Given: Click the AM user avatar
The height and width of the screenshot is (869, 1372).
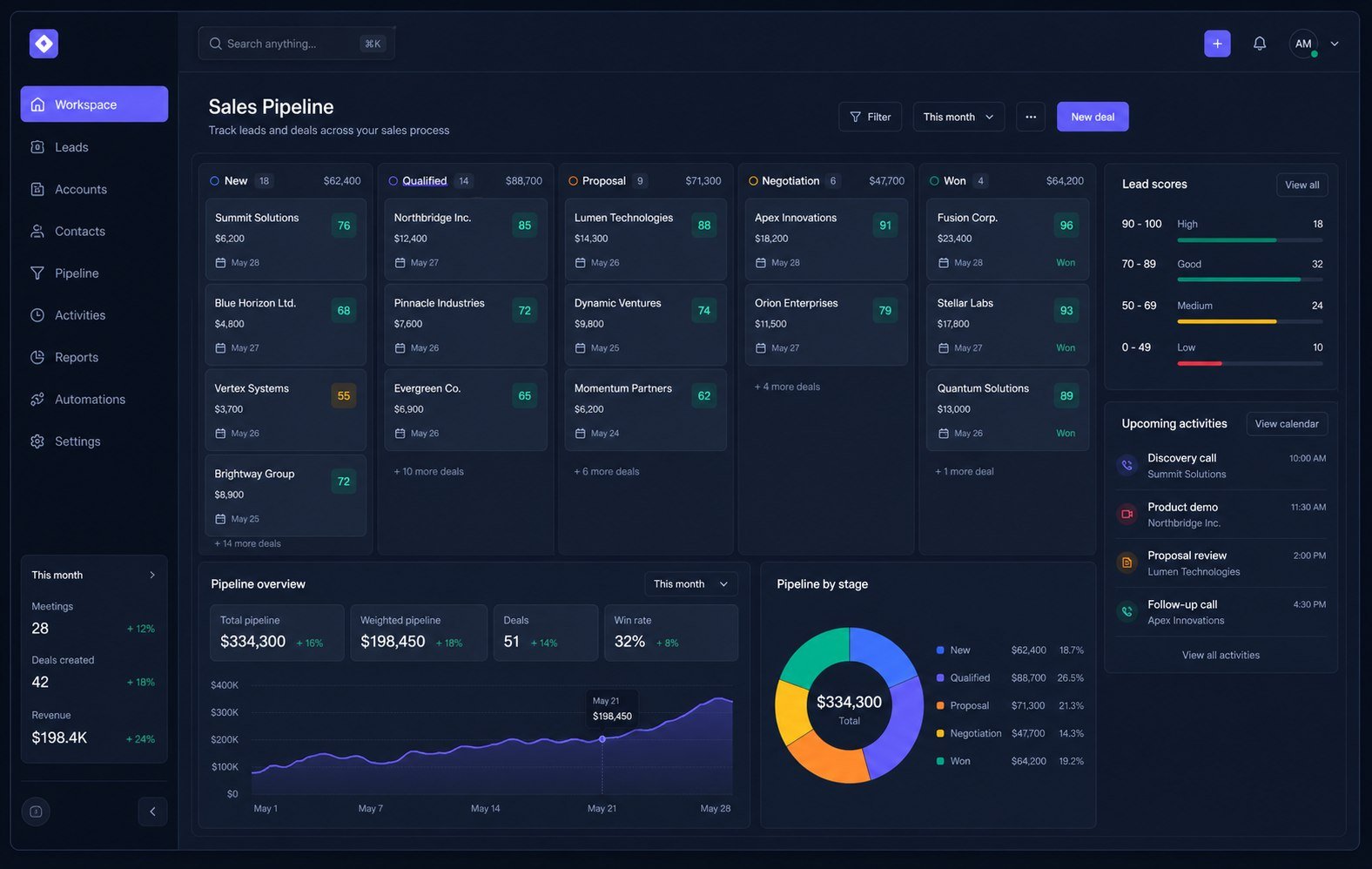Looking at the screenshot, I should click(x=1303, y=44).
